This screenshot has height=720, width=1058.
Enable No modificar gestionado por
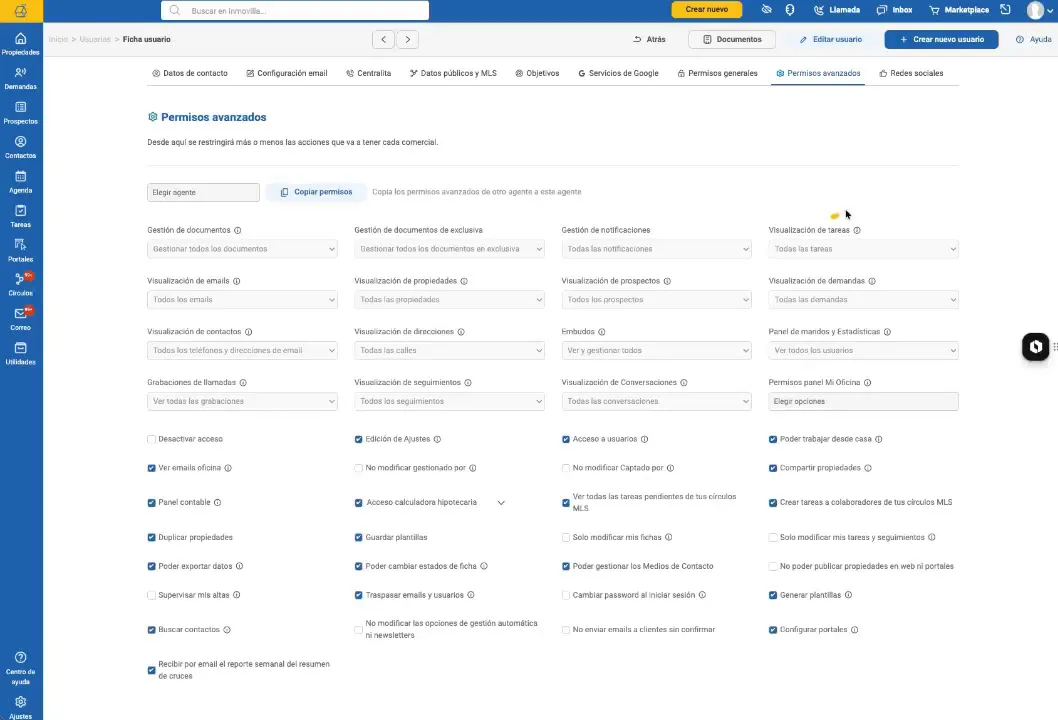click(358, 468)
